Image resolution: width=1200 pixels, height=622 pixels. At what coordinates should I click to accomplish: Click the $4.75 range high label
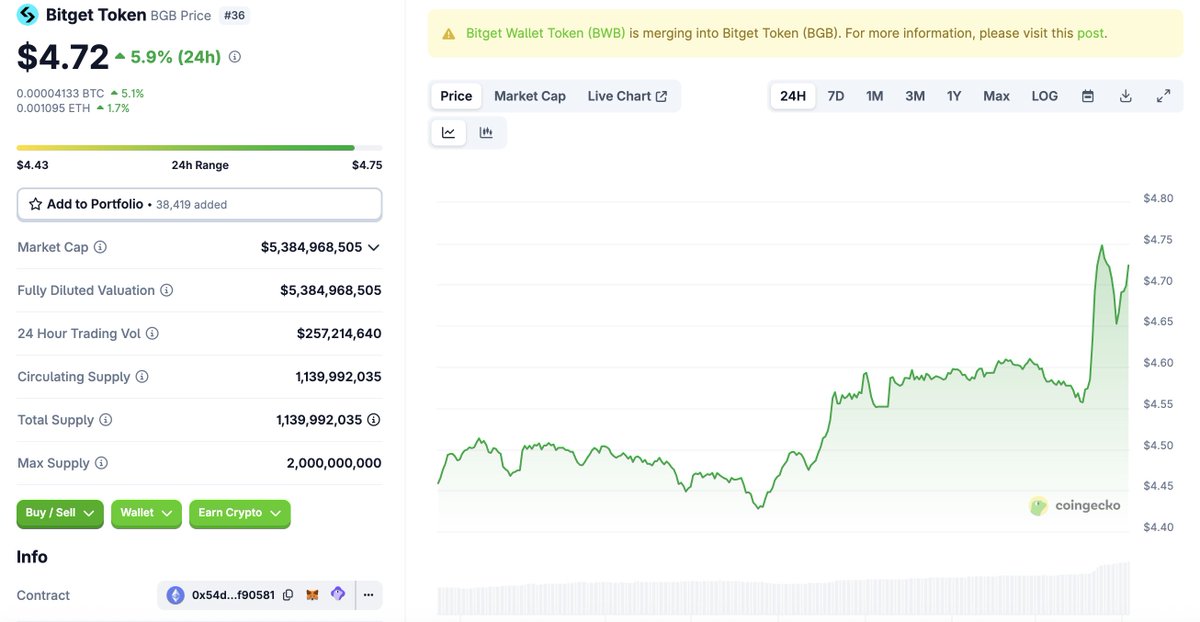(367, 165)
